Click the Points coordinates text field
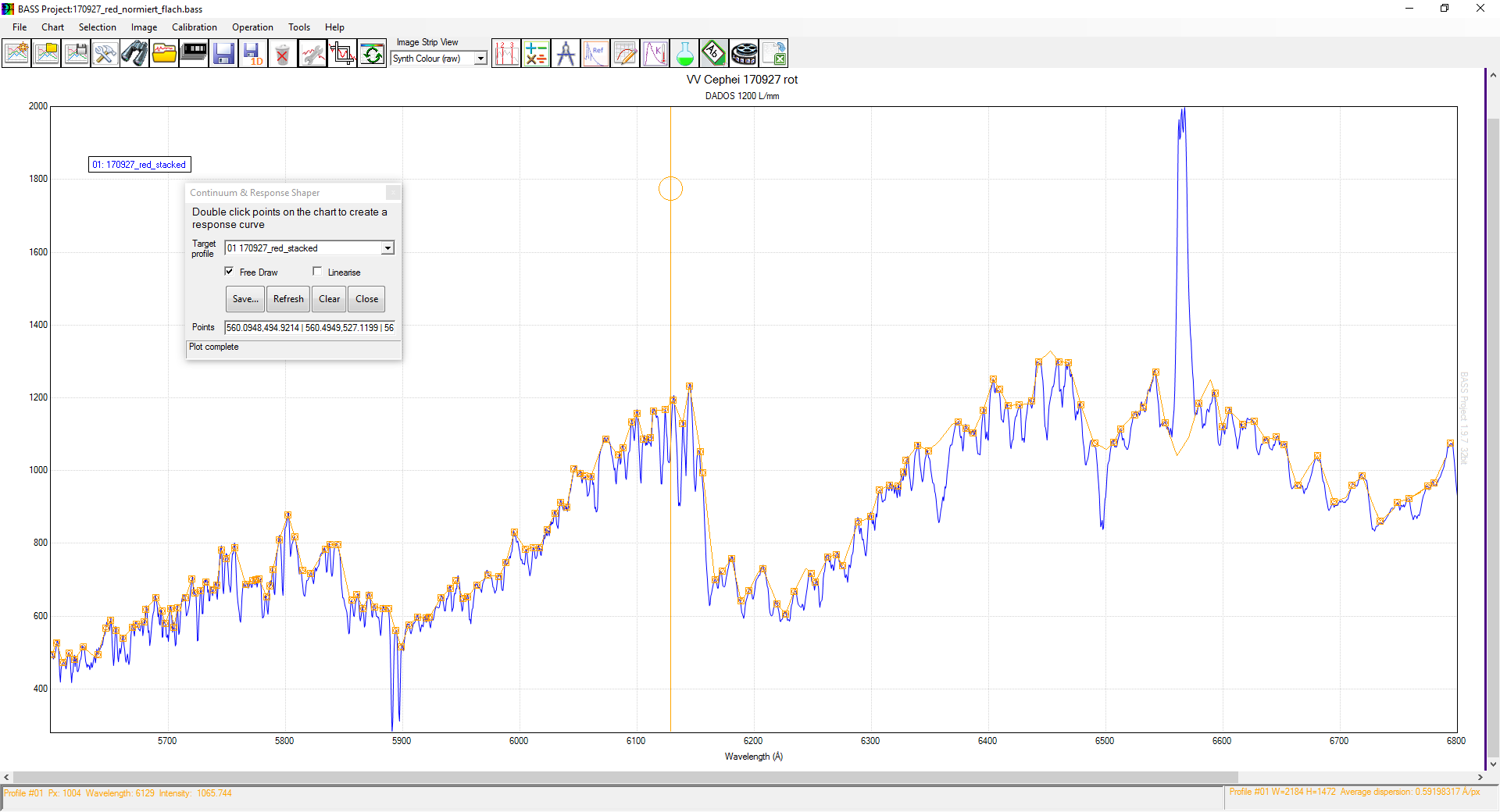Screen dimensions: 1500x812 coord(309,328)
